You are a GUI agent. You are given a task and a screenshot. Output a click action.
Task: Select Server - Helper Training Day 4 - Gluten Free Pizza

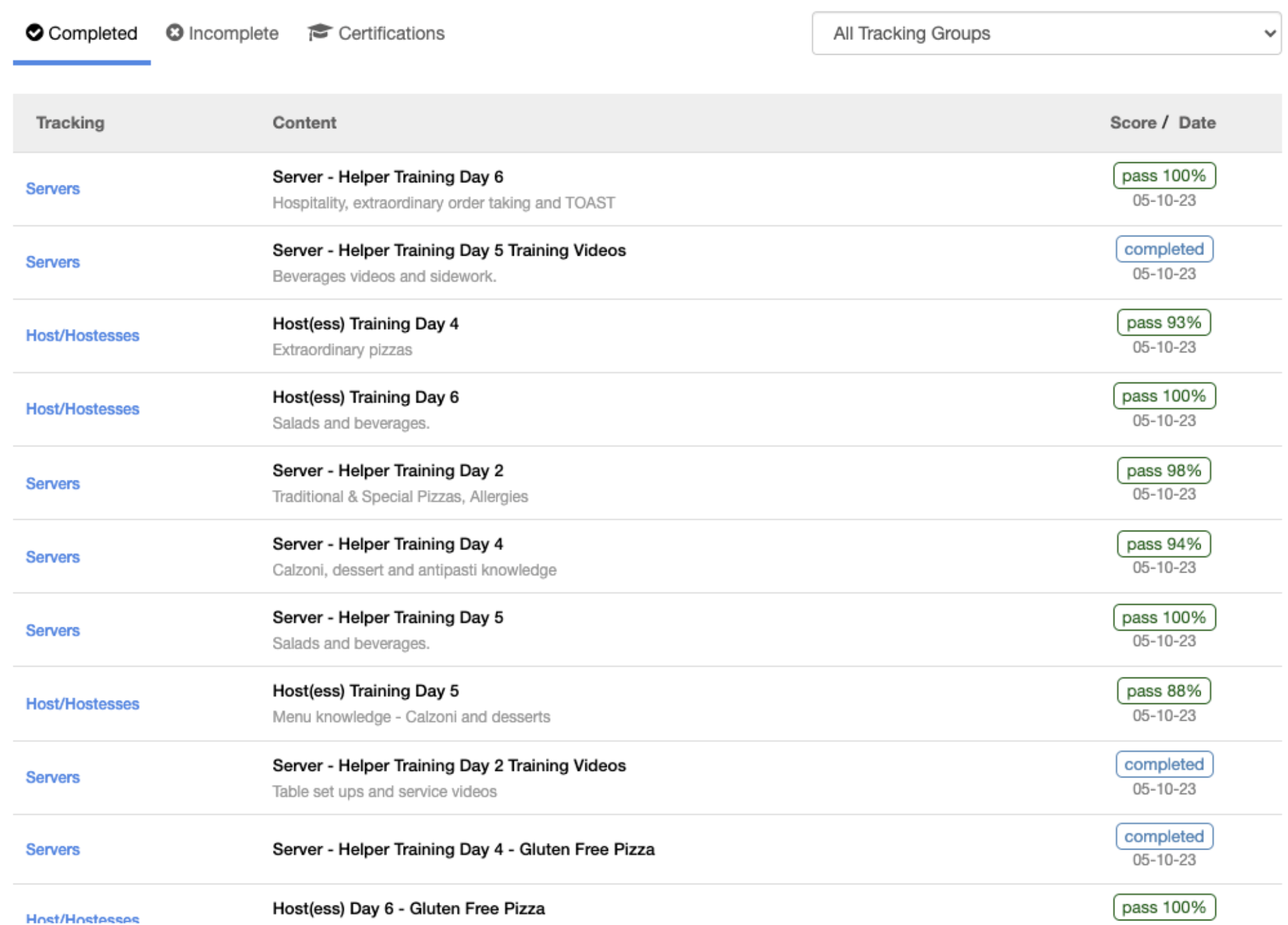pyautogui.click(x=463, y=850)
